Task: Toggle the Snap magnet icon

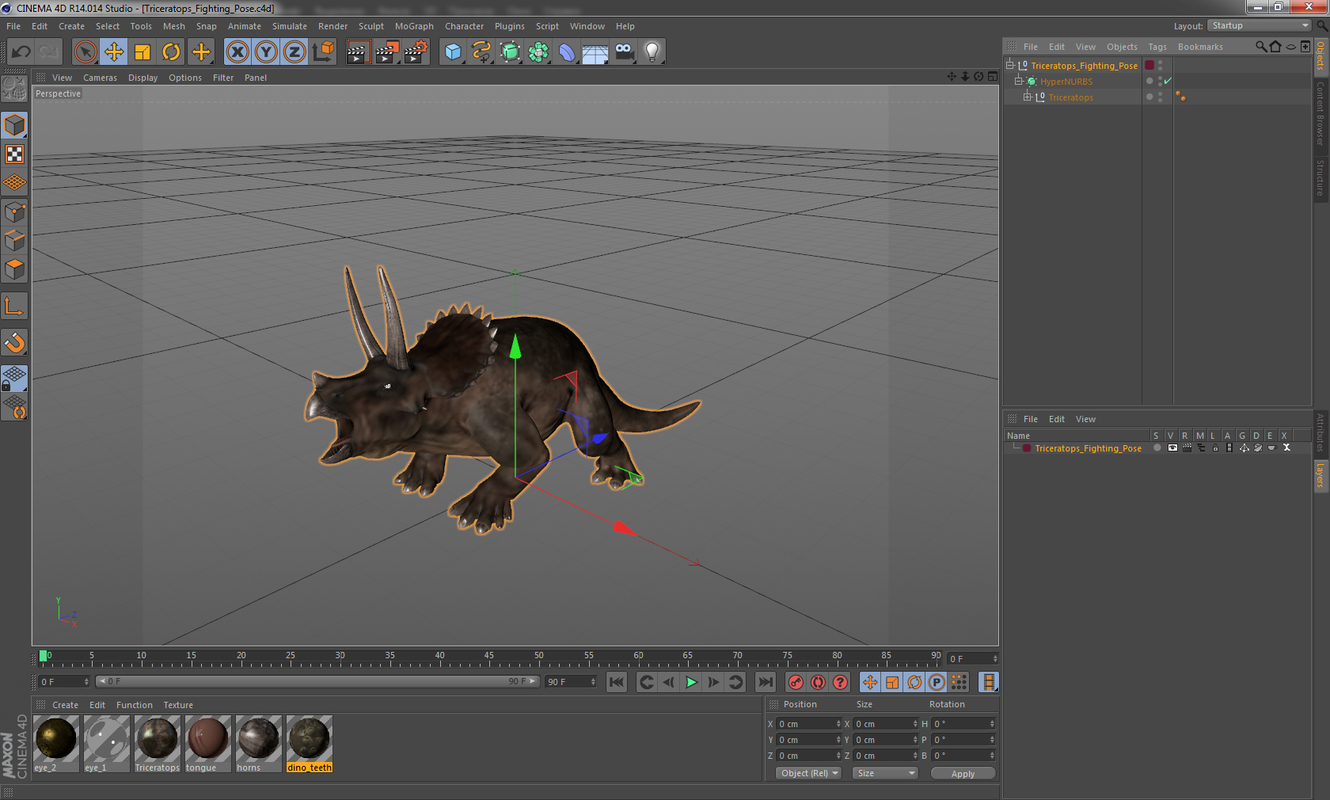Action: (15, 343)
